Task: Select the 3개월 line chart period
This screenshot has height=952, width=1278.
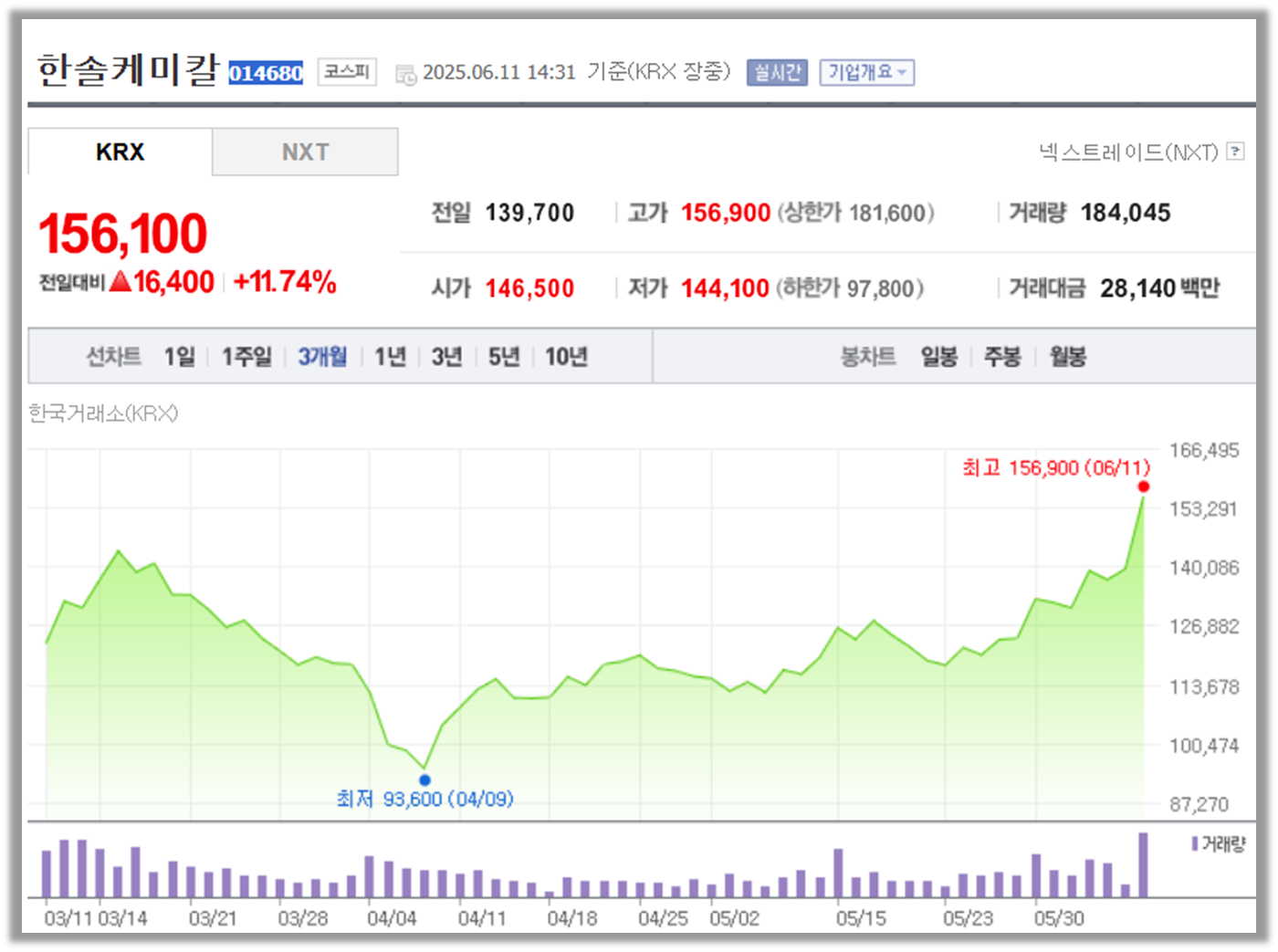Action: point(322,356)
